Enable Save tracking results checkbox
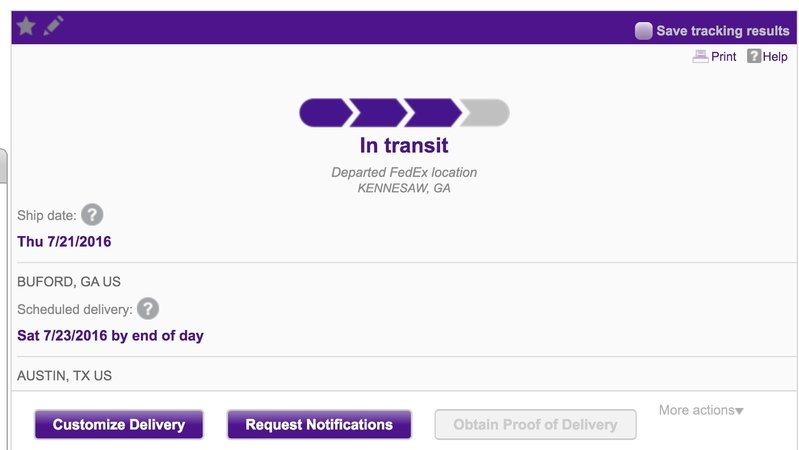The height and width of the screenshot is (450, 799). point(644,31)
